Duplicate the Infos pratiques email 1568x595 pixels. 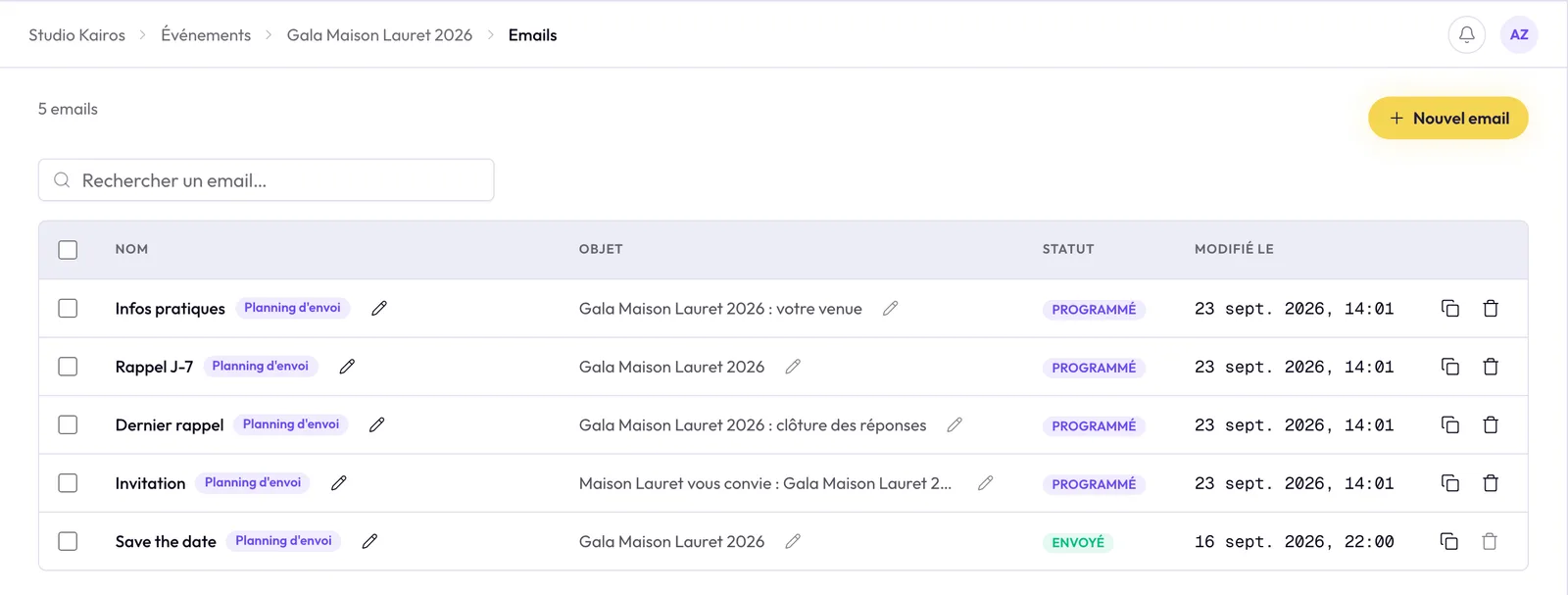[x=1450, y=309]
